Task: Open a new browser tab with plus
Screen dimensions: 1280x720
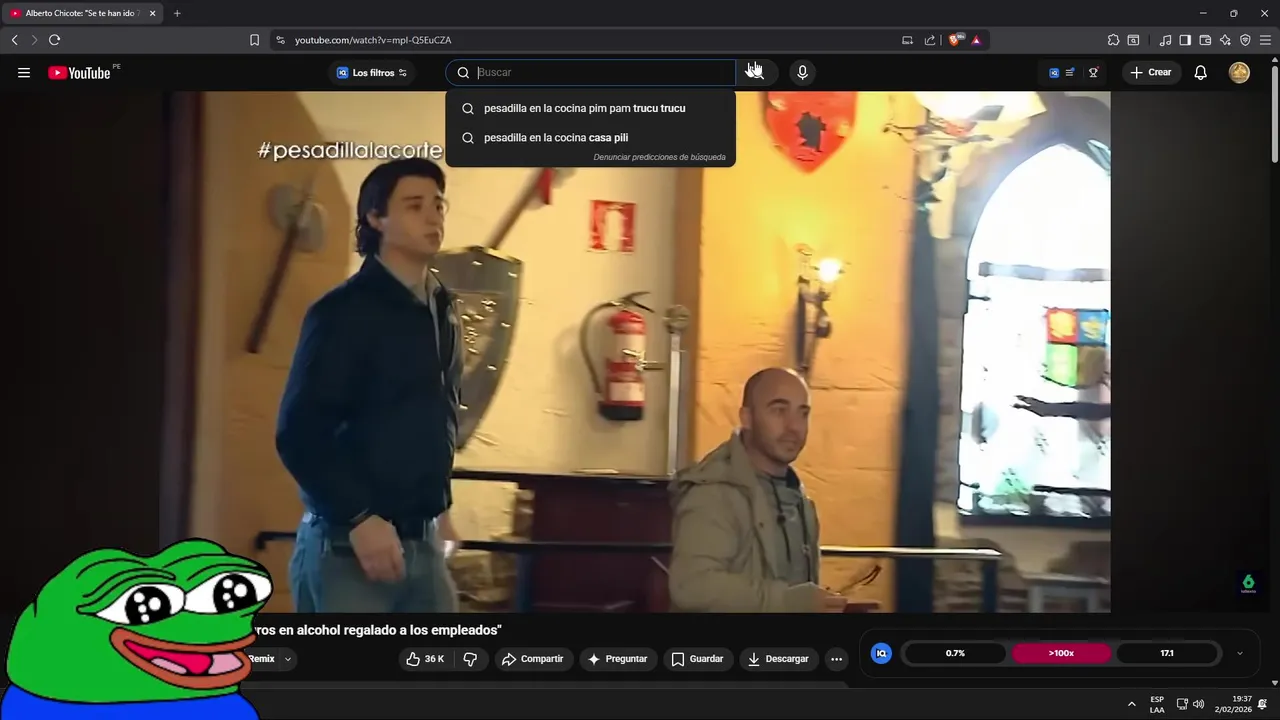Action: point(177,13)
